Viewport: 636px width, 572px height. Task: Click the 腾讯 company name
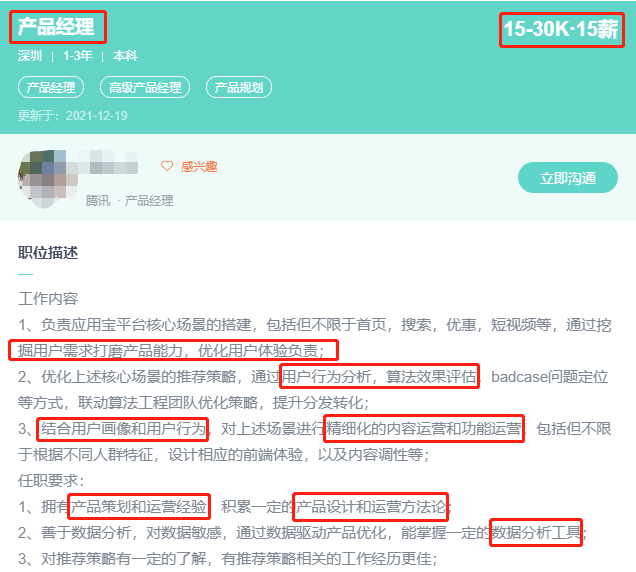(x=98, y=200)
